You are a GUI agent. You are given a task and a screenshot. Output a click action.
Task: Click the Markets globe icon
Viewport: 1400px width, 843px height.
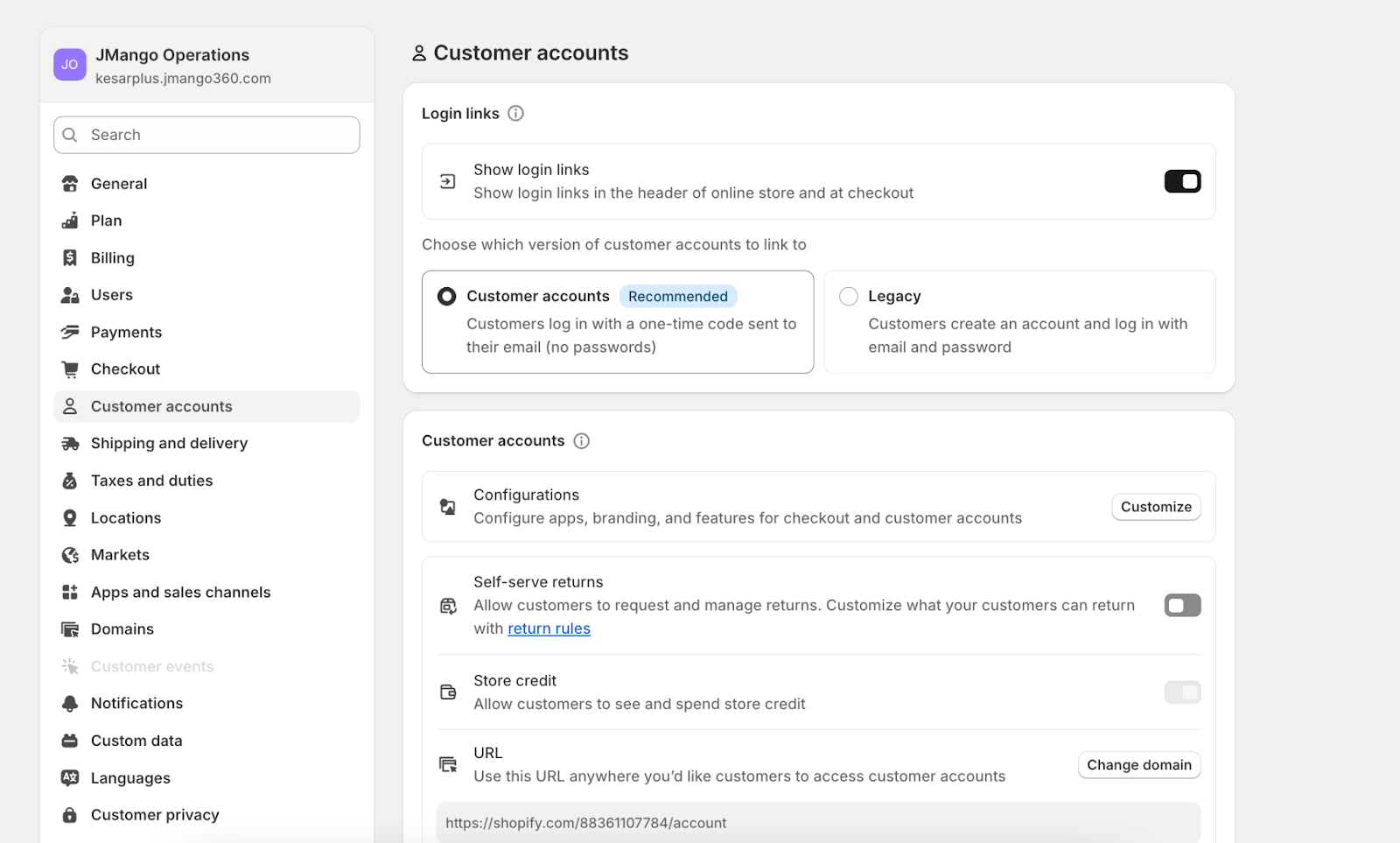point(70,555)
